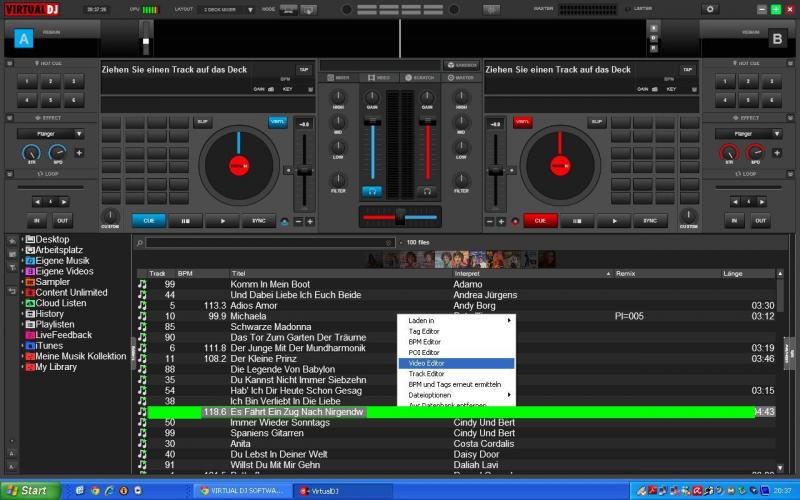Click the TAP button on right deck
The height and width of the screenshot is (500, 800).
click(687, 70)
